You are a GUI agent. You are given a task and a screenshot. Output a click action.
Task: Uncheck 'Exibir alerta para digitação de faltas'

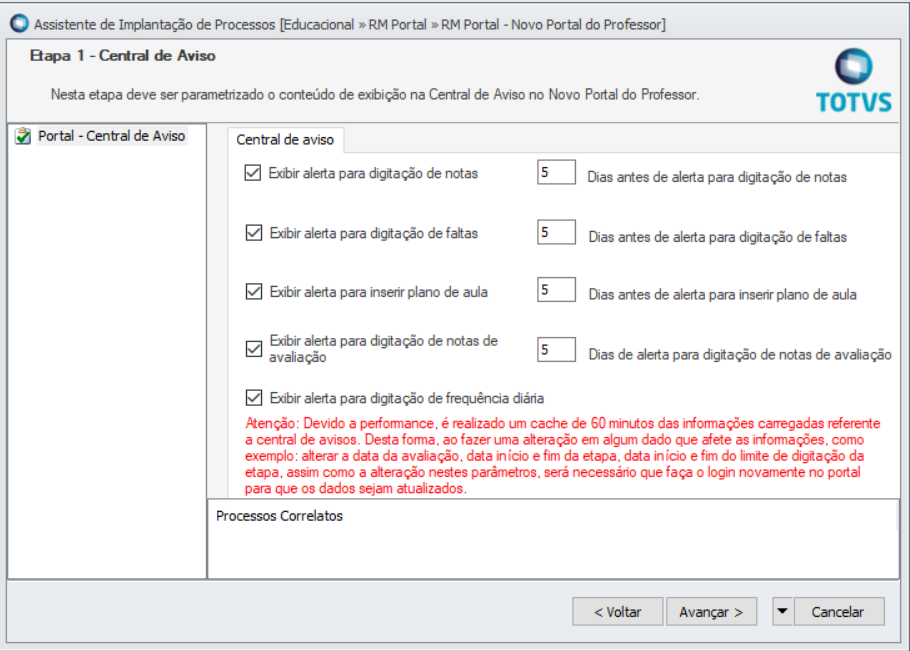(253, 233)
